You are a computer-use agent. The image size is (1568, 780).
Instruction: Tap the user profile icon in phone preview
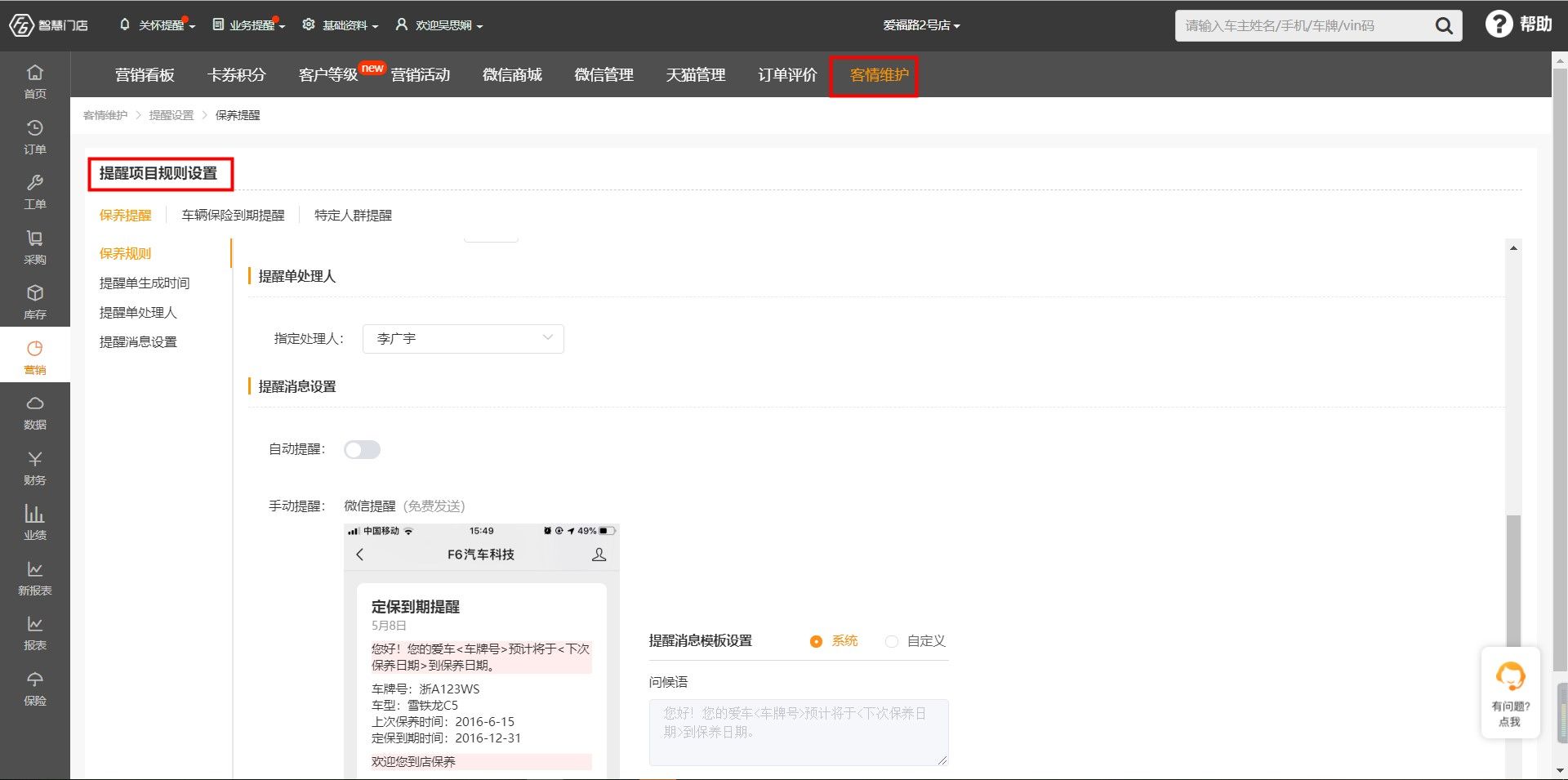click(x=599, y=555)
